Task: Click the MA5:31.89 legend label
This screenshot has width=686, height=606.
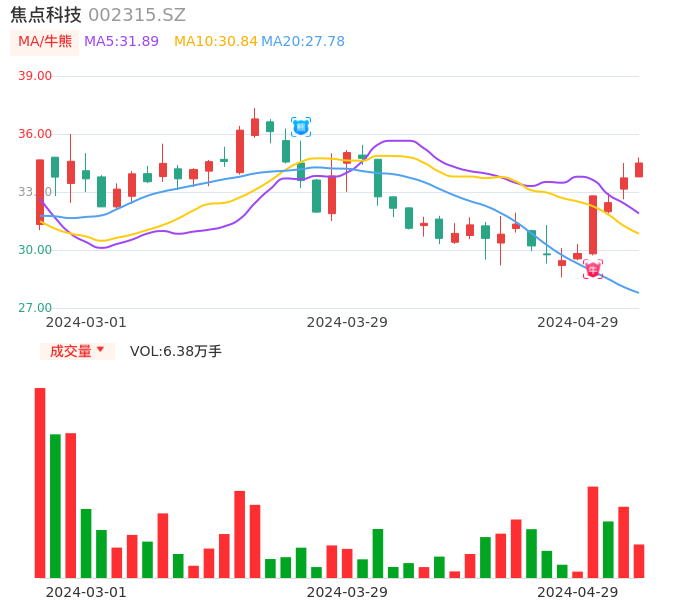Action: tap(121, 42)
